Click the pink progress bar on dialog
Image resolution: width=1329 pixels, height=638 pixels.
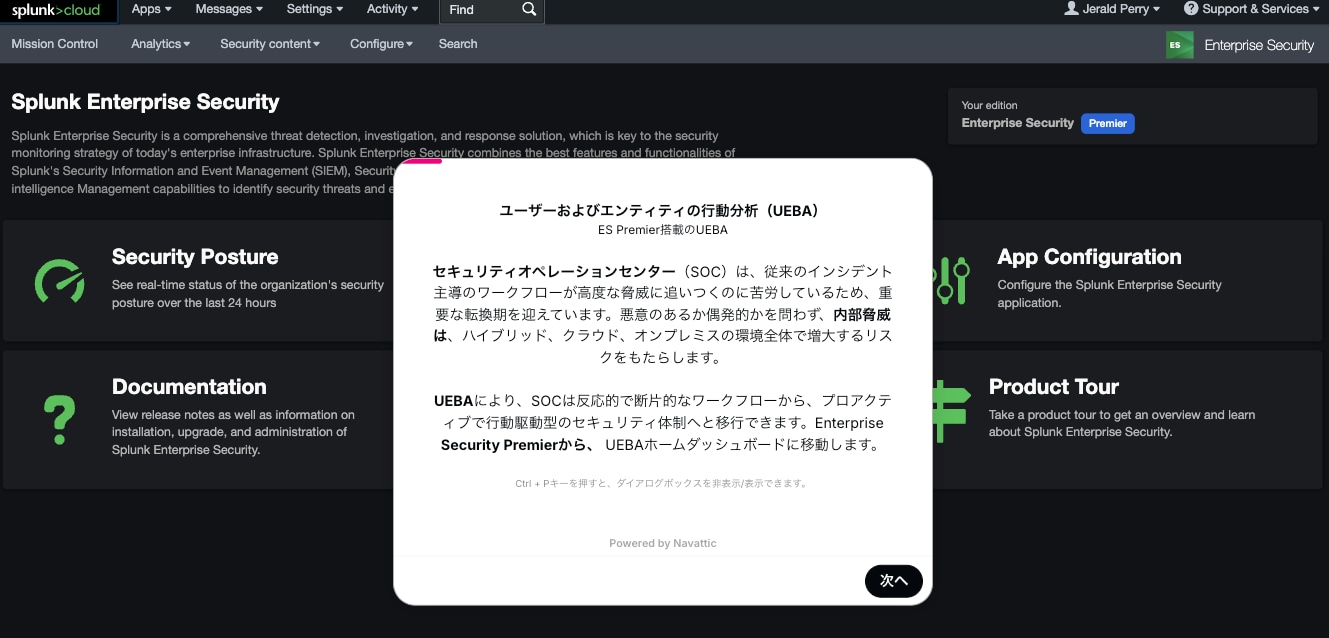(418, 161)
